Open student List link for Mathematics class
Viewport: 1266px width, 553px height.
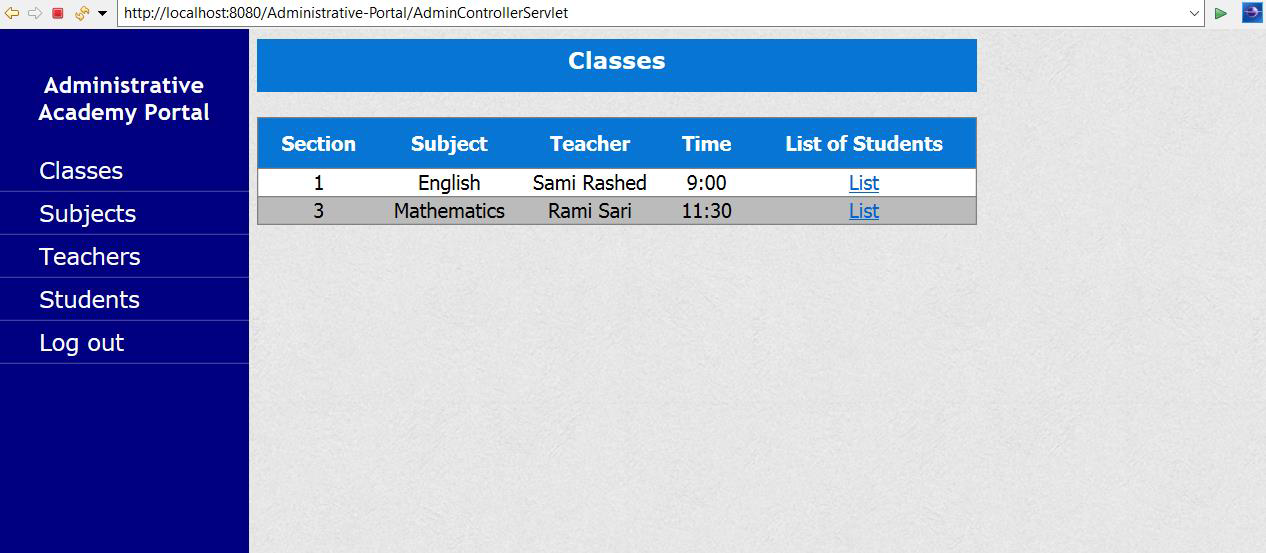tap(864, 211)
